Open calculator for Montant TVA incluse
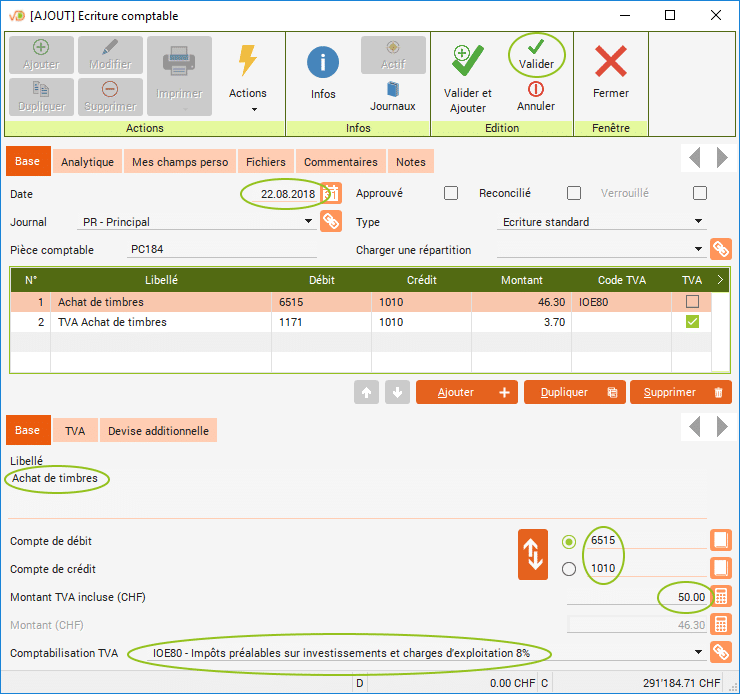 720,597
